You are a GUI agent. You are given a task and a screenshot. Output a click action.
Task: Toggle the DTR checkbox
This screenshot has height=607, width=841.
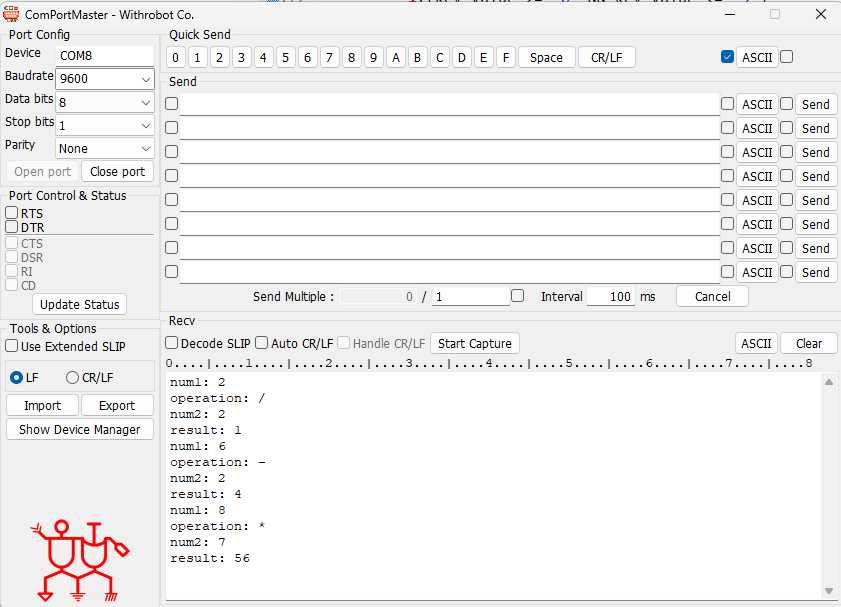11,226
